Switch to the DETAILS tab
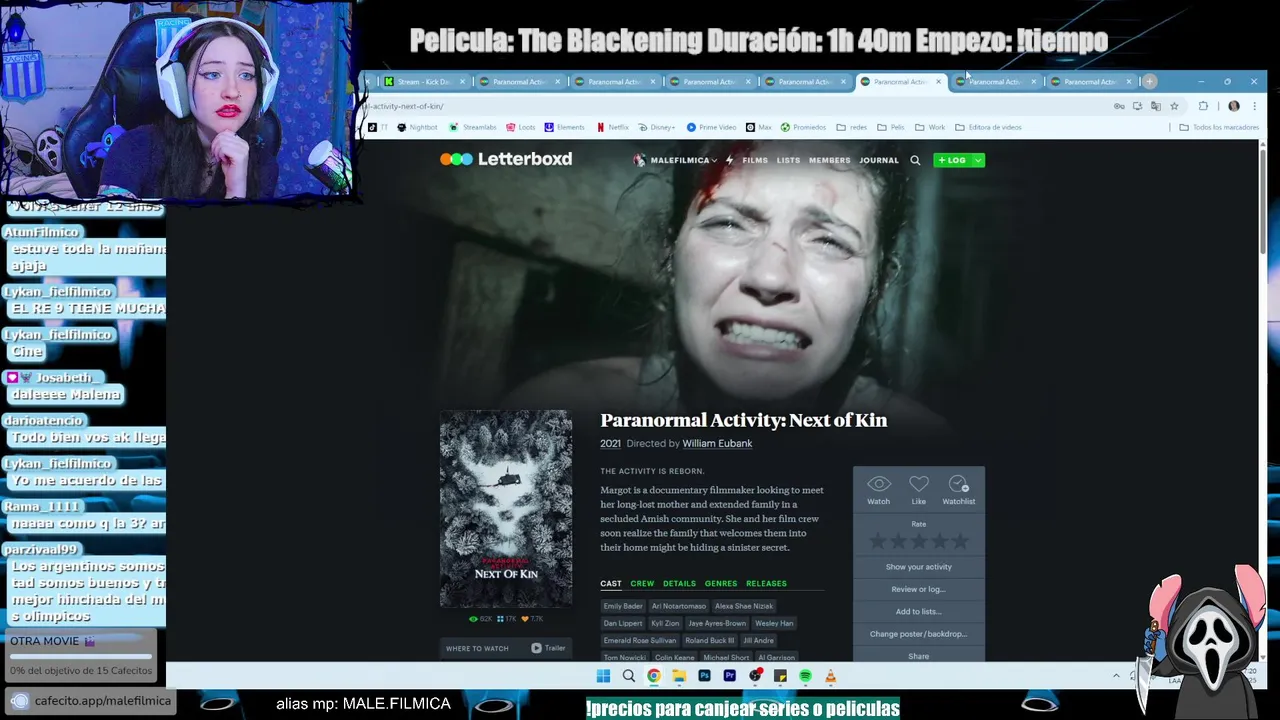1280x720 pixels. coord(679,583)
